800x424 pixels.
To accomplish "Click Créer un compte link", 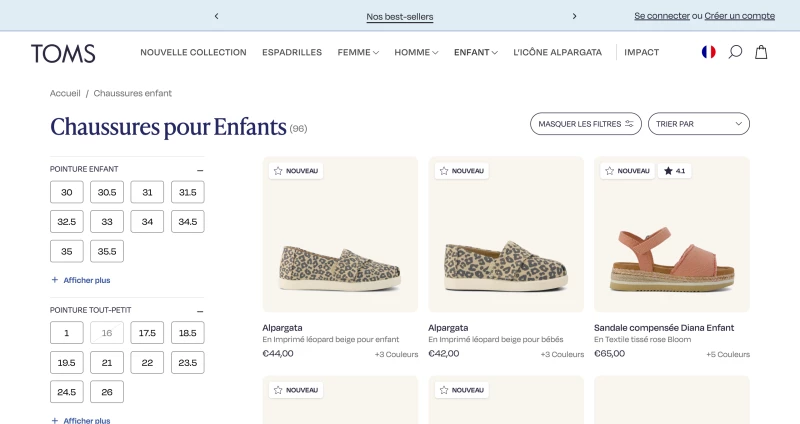I will (739, 16).
